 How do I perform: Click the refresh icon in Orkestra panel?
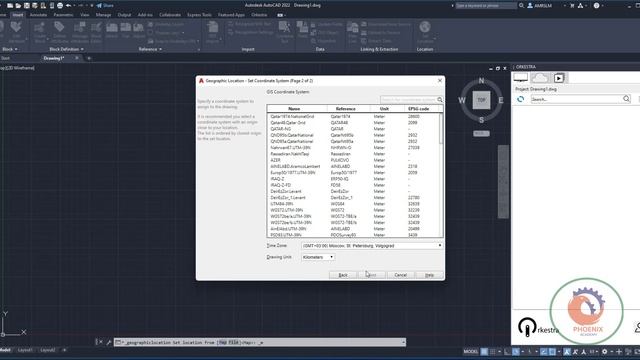click(x=520, y=99)
